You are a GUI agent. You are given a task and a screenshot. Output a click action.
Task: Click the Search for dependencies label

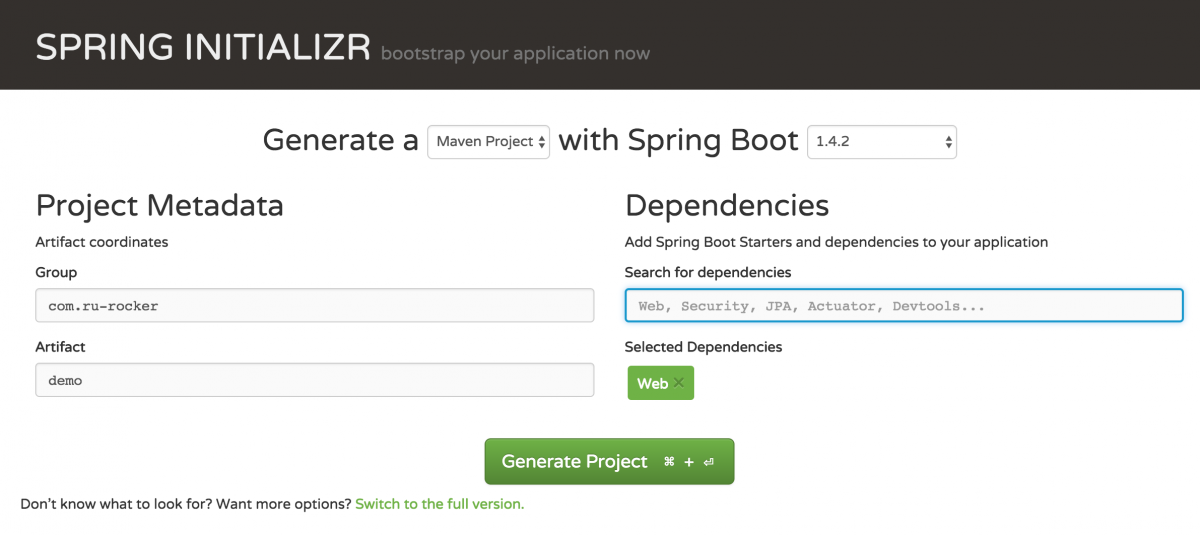(708, 272)
